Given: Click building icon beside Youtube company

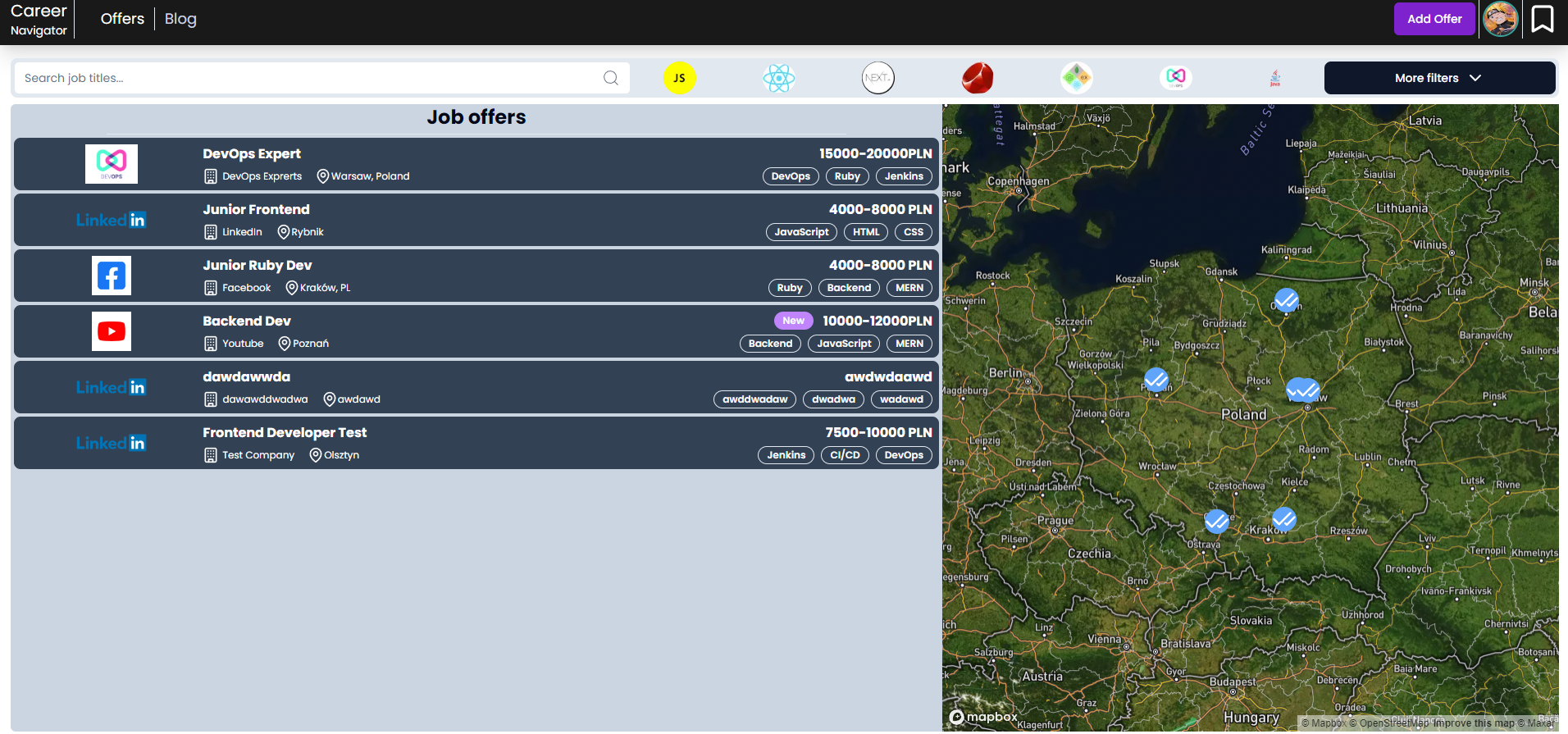Looking at the screenshot, I should (211, 344).
